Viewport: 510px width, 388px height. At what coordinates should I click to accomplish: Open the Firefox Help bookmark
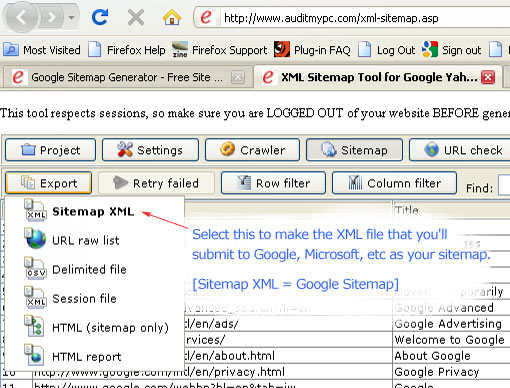pyautogui.click(x=127, y=50)
